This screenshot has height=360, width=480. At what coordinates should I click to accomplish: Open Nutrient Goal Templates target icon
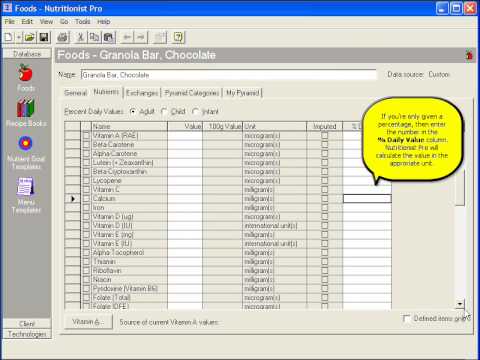25,144
